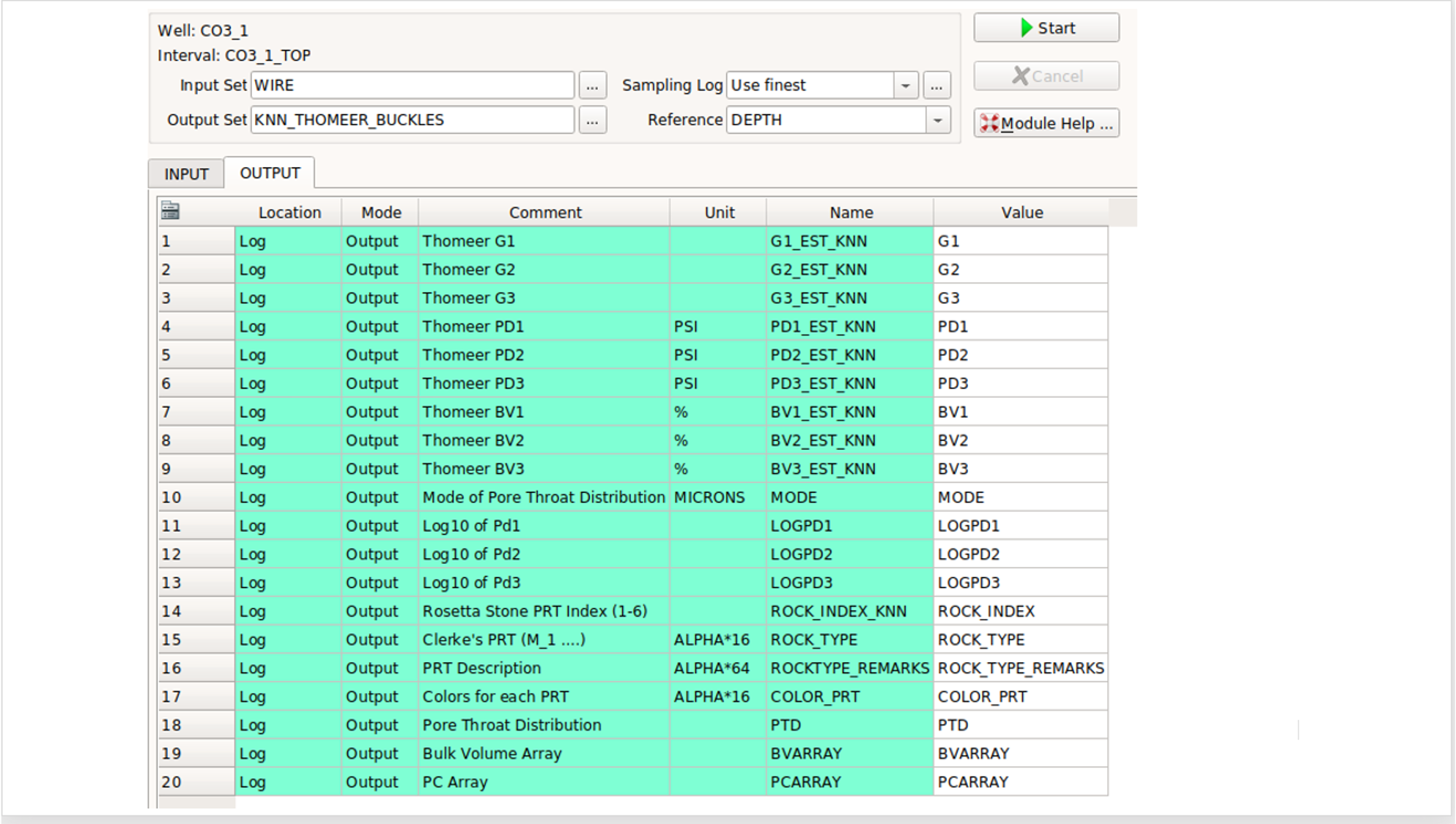This screenshot has height=824, width=1456.
Task: Click the Output Set KNN_THOMEER_BUCKLES field
Action: tap(413, 120)
